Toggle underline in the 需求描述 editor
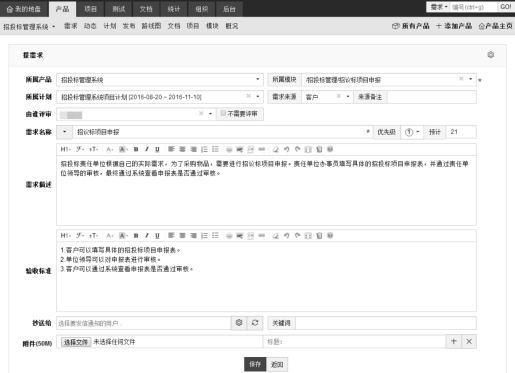This screenshot has width=515, height=373. (157, 149)
